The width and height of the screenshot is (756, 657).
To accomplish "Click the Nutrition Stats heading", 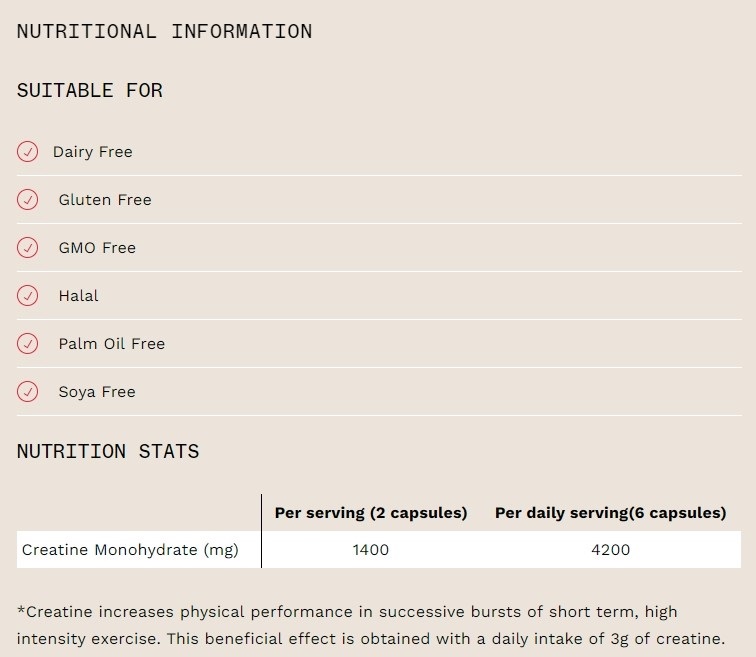I will [108, 452].
